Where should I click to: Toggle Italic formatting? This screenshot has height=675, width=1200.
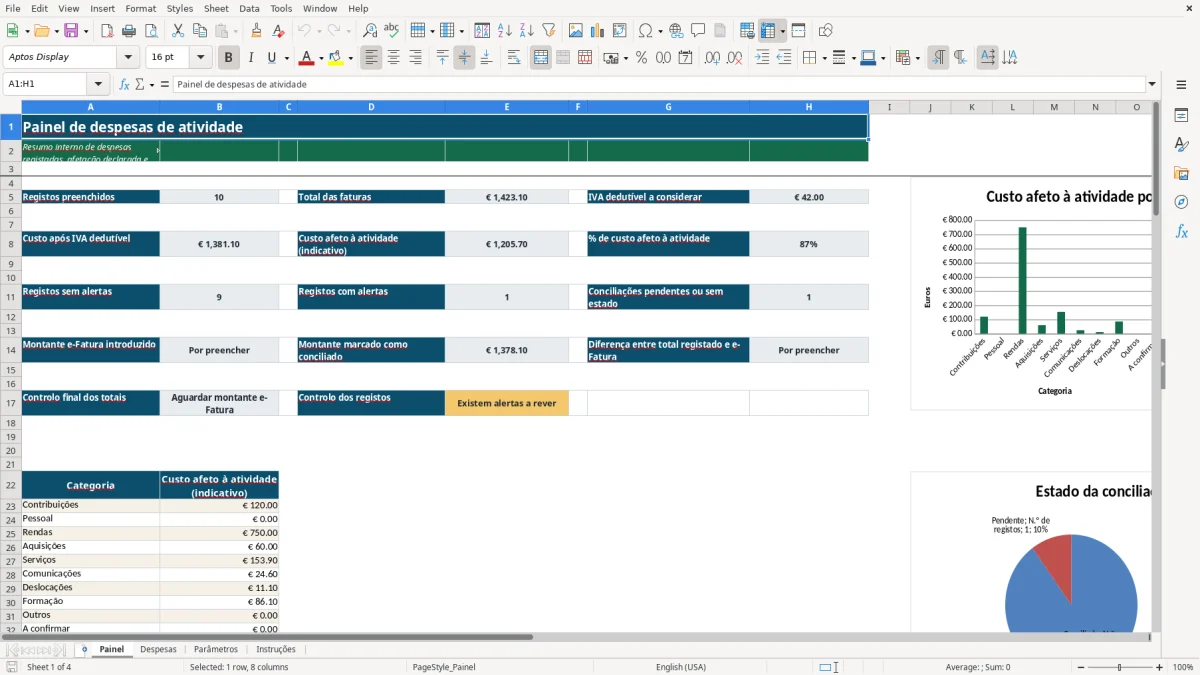[x=251, y=58]
